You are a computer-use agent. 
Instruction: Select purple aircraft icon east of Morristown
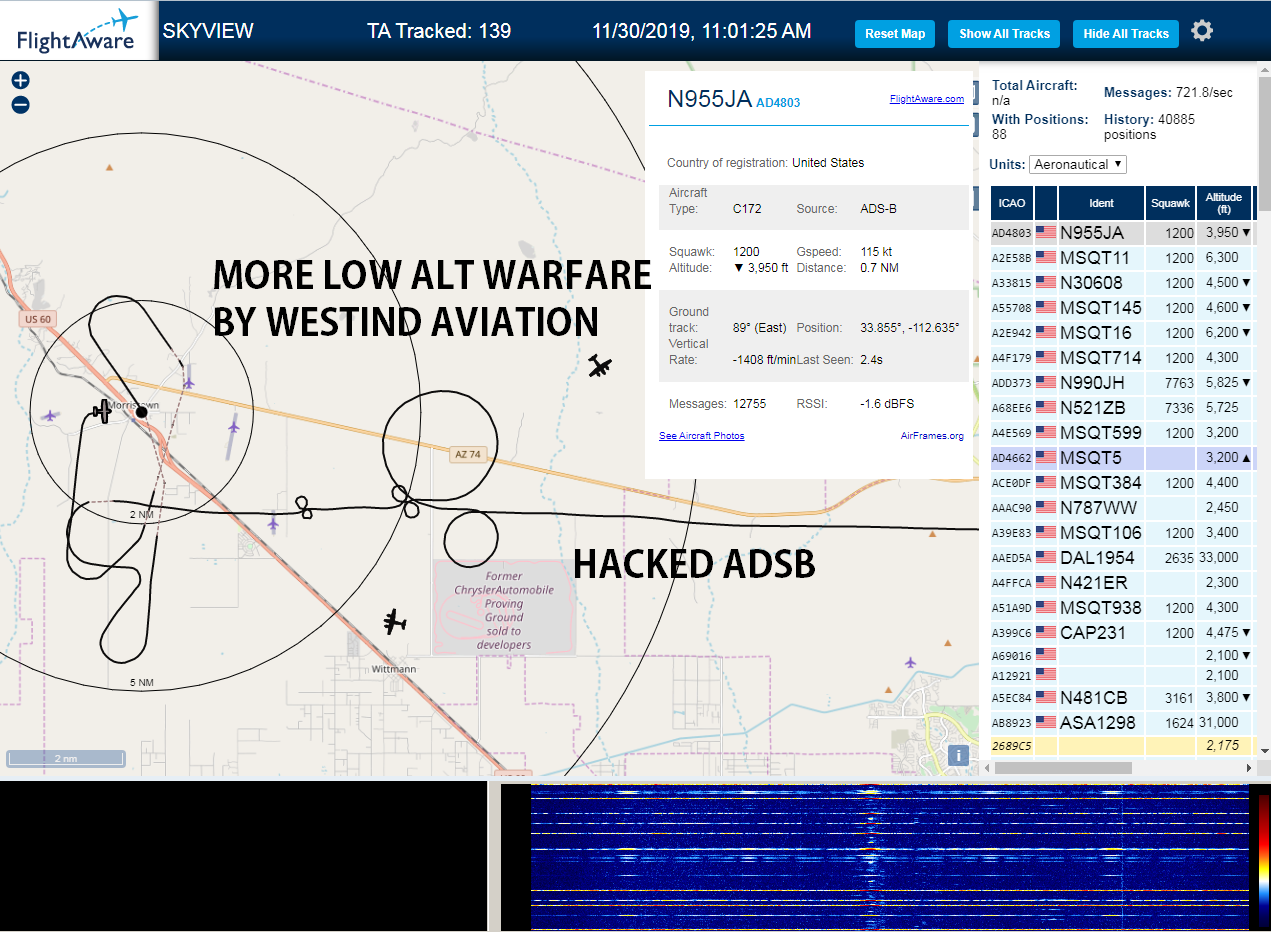click(234, 427)
